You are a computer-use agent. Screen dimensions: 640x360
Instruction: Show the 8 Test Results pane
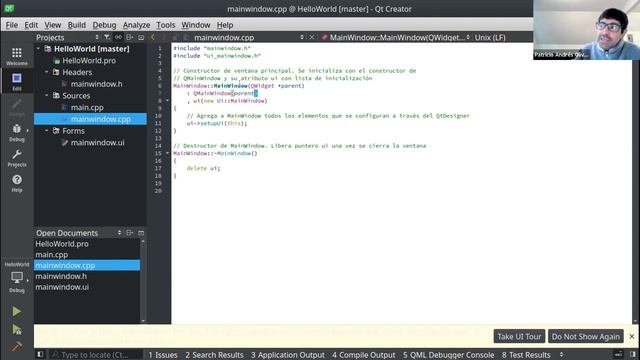click(526, 355)
